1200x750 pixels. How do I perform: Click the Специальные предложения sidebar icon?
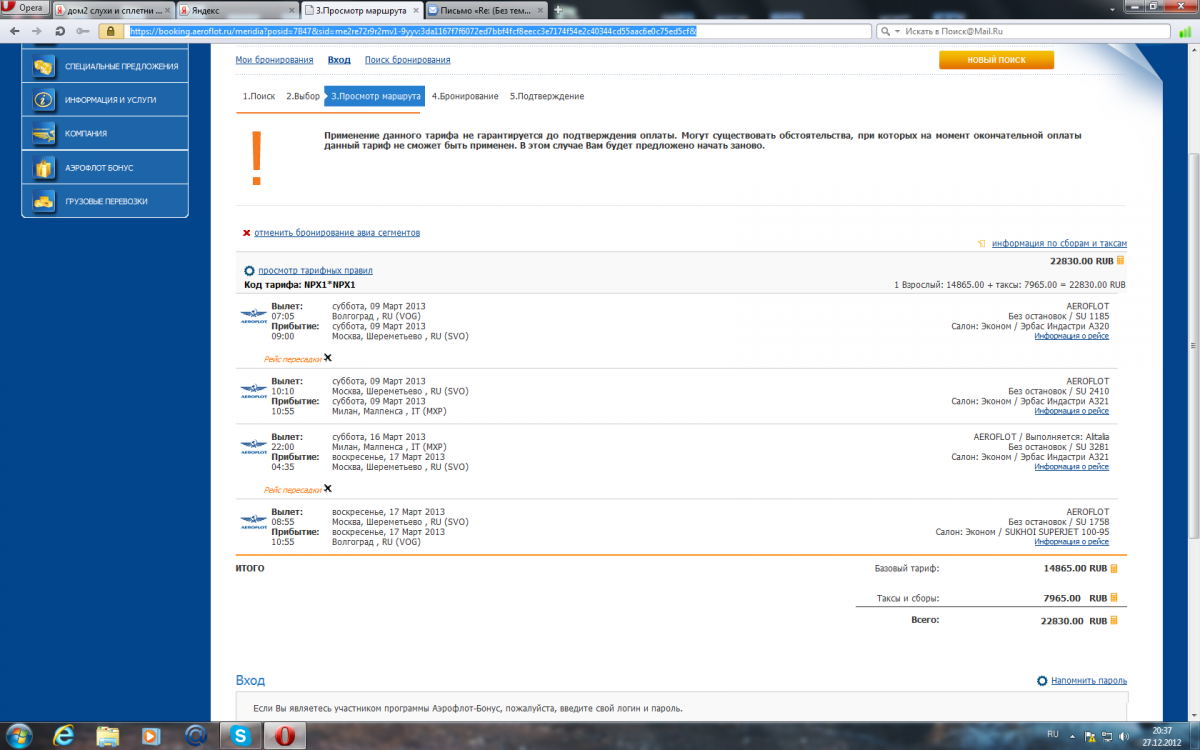(43, 66)
